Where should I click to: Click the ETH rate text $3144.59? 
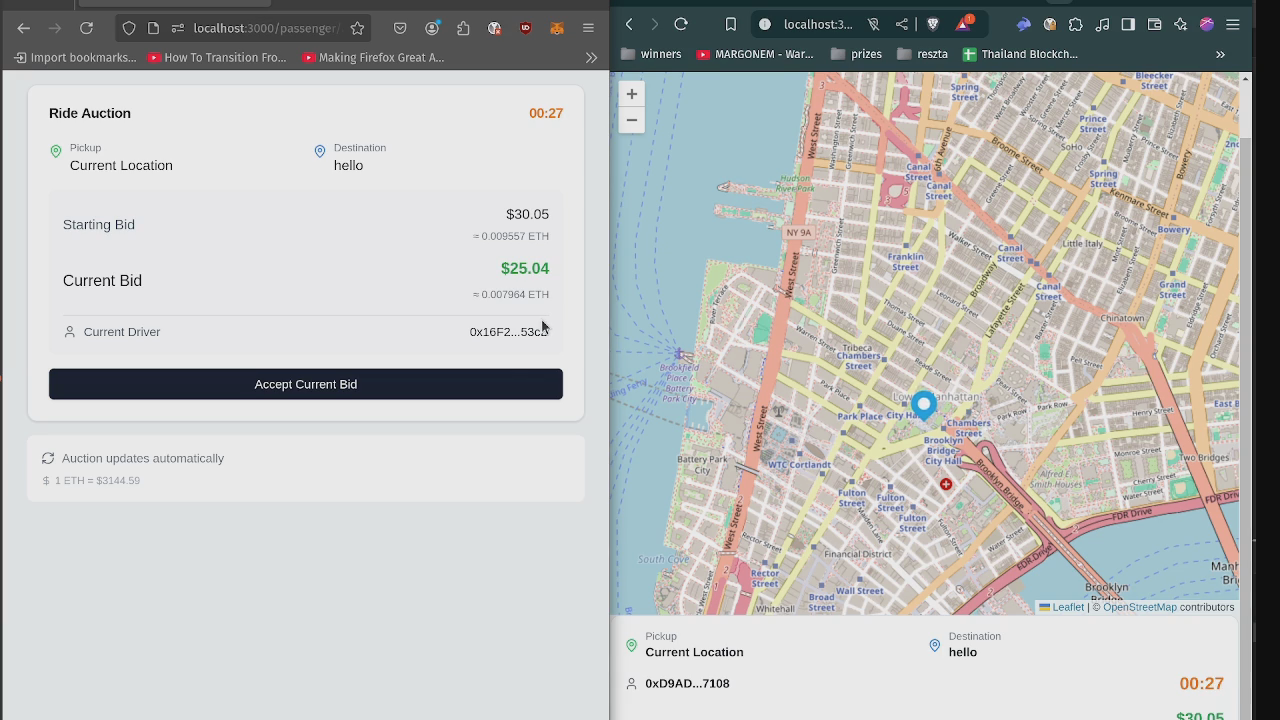point(97,481)
